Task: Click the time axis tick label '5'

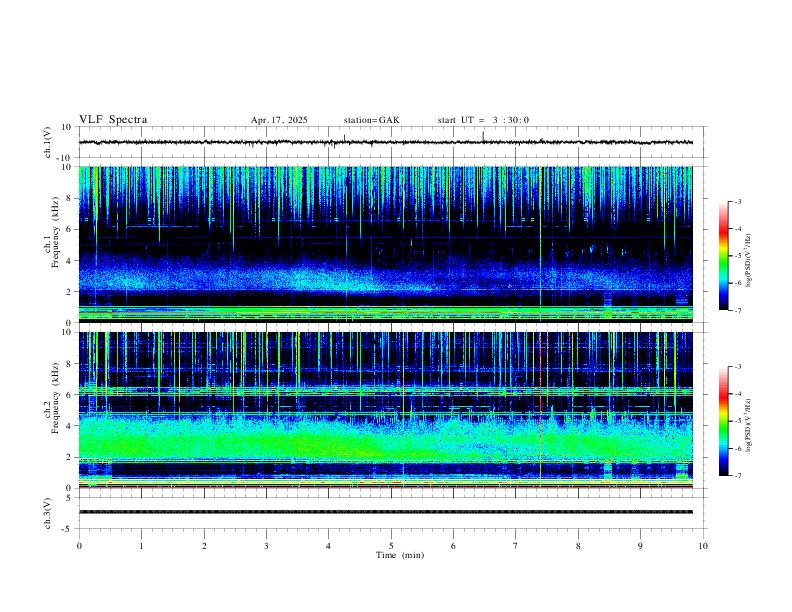Action: pos(391,546)
